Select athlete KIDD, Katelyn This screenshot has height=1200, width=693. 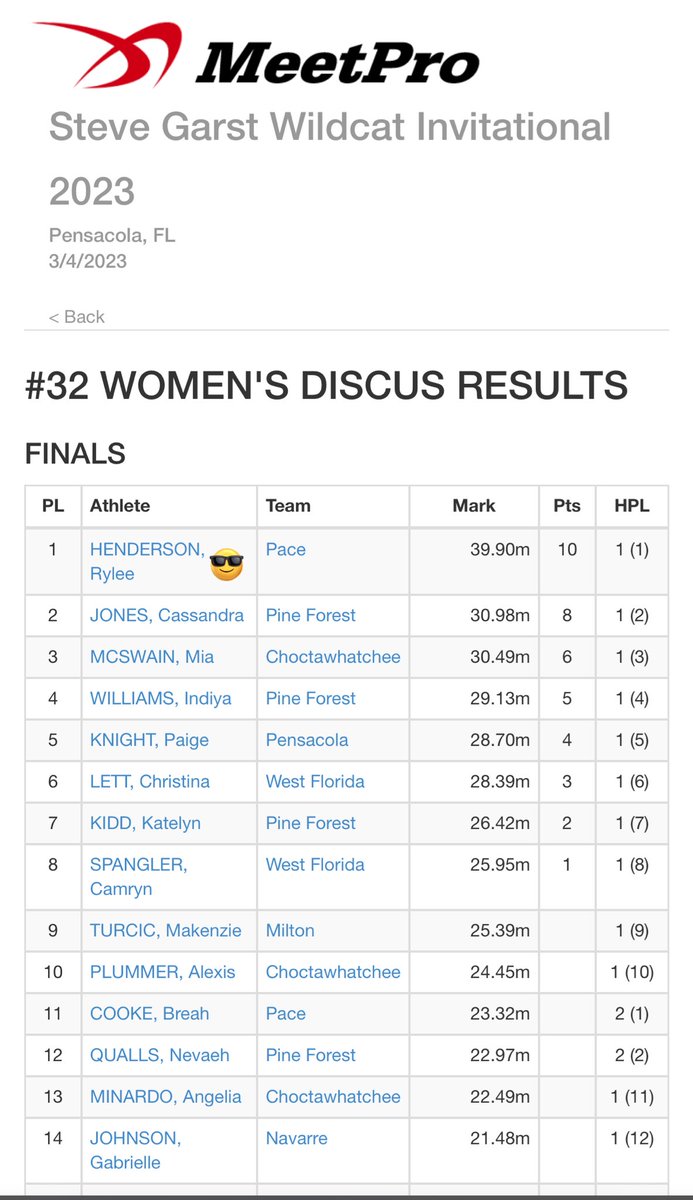pos(145,823)
